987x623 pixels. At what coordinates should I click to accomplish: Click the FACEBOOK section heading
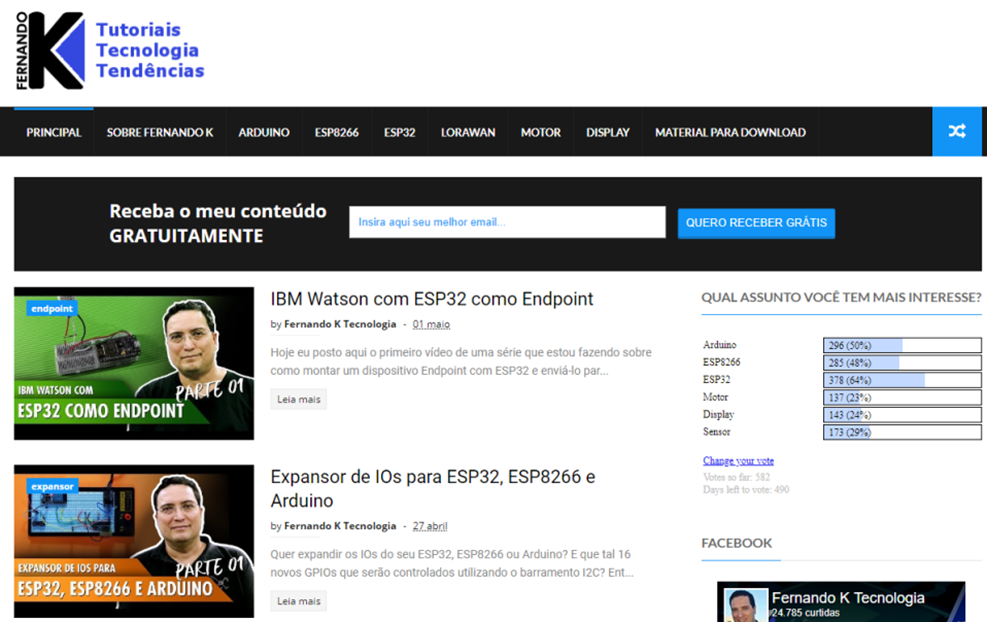(736, 543)
